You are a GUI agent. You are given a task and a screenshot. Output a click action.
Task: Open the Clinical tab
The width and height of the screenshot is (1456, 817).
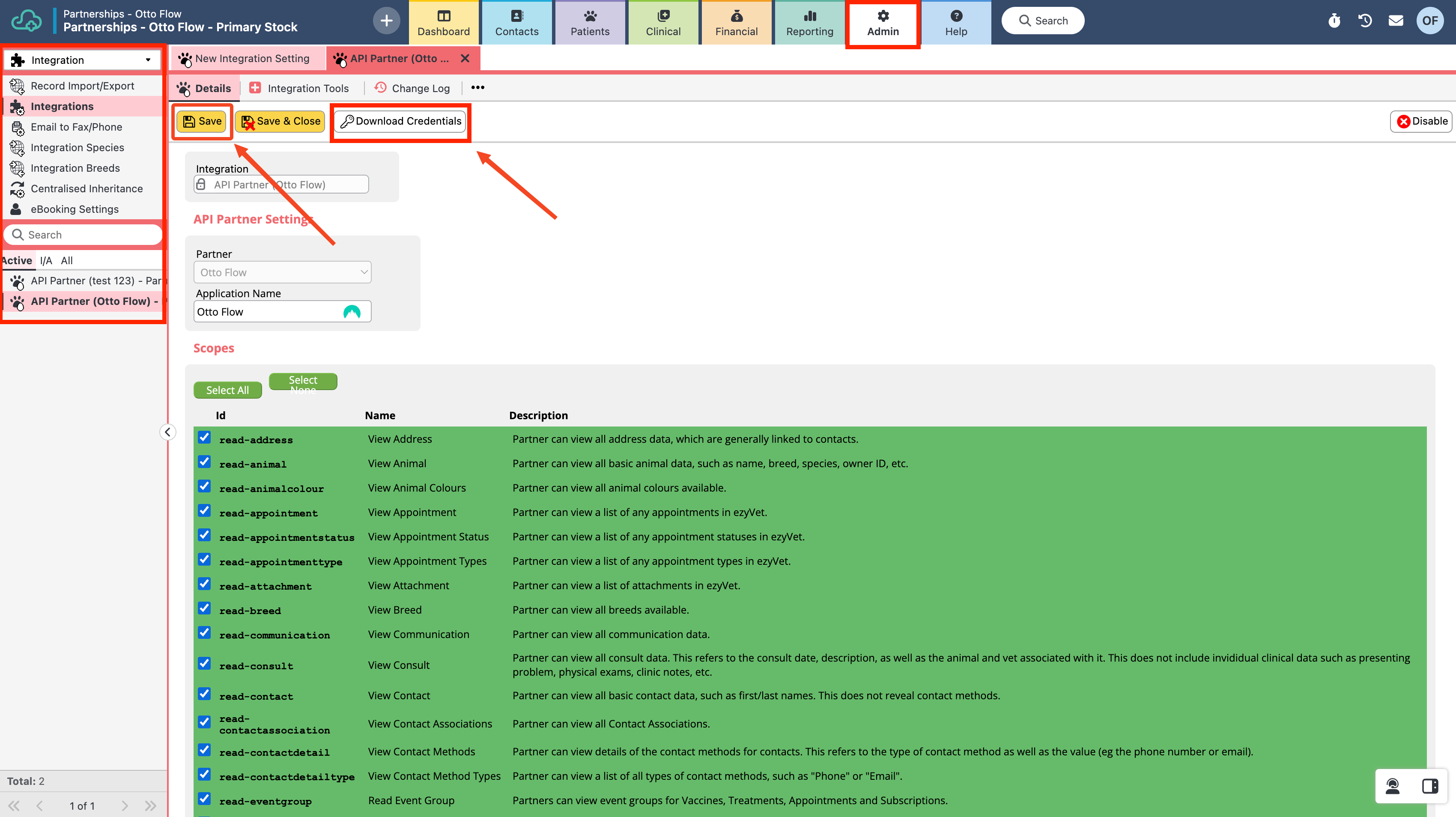[663, 23]
